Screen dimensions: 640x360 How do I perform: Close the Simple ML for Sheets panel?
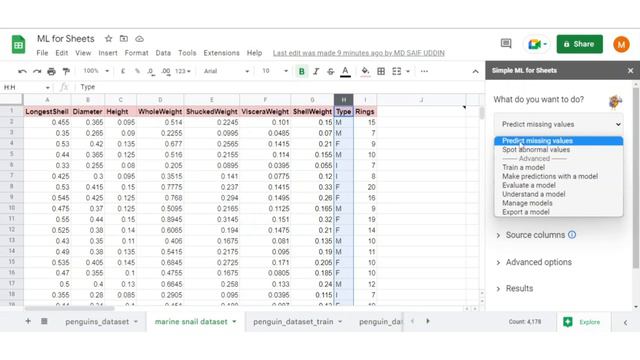pyautogui.click(x=631, y=71)
